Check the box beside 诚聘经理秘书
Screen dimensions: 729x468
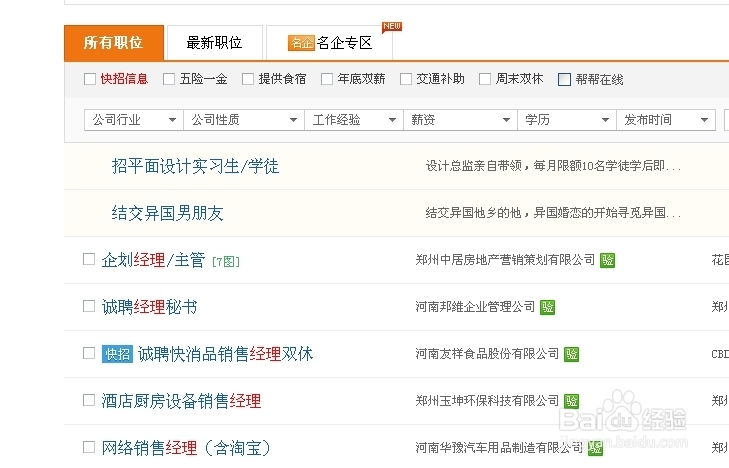89,306
